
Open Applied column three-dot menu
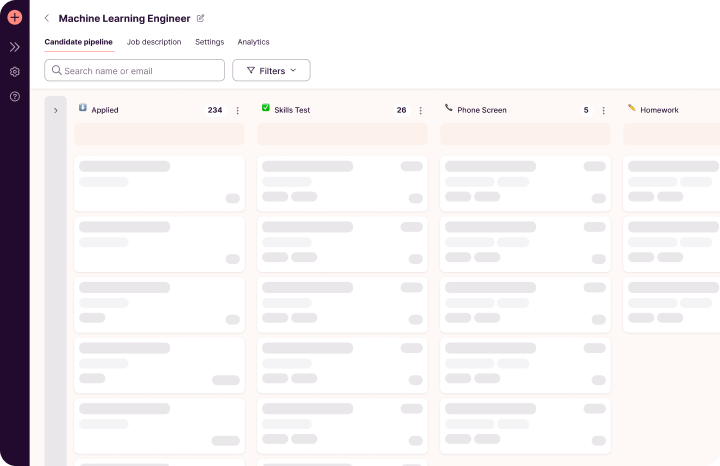click(x=237, y=110)
